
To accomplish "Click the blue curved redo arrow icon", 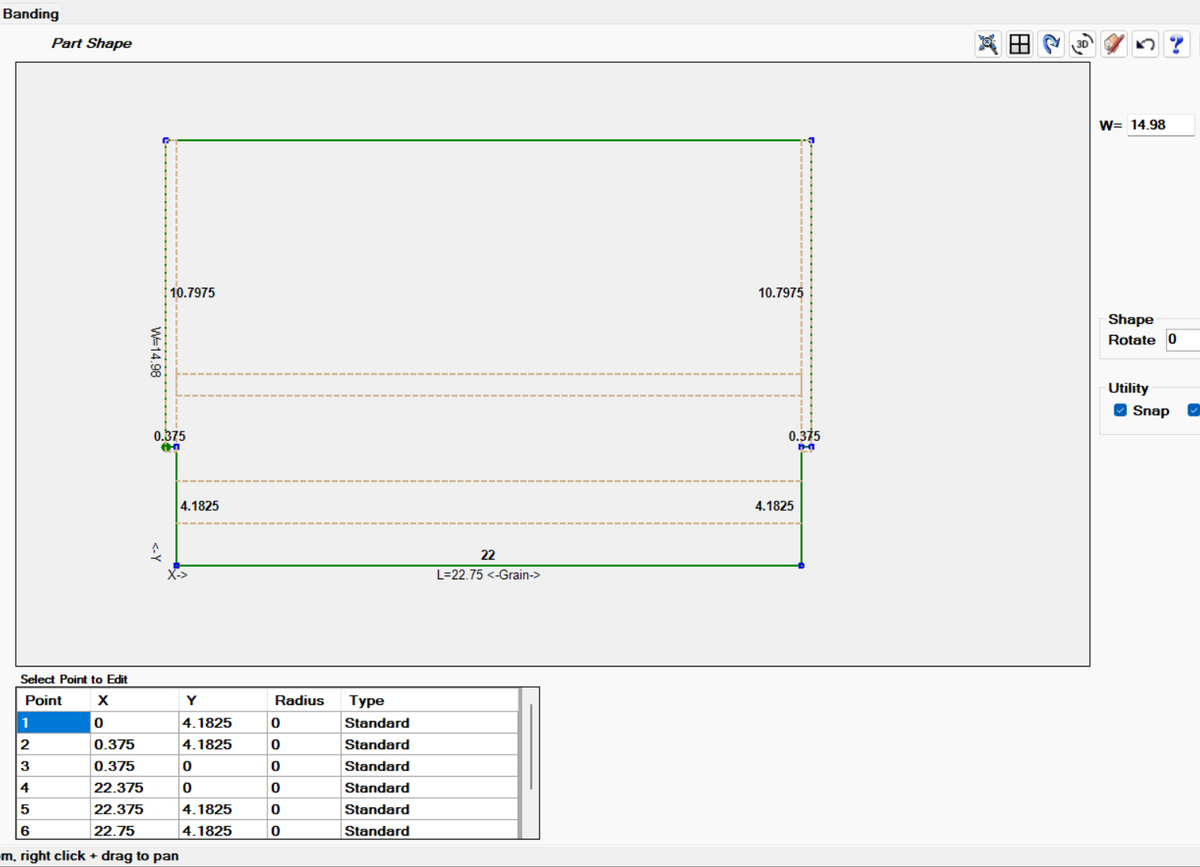I will coord(1051,44).
